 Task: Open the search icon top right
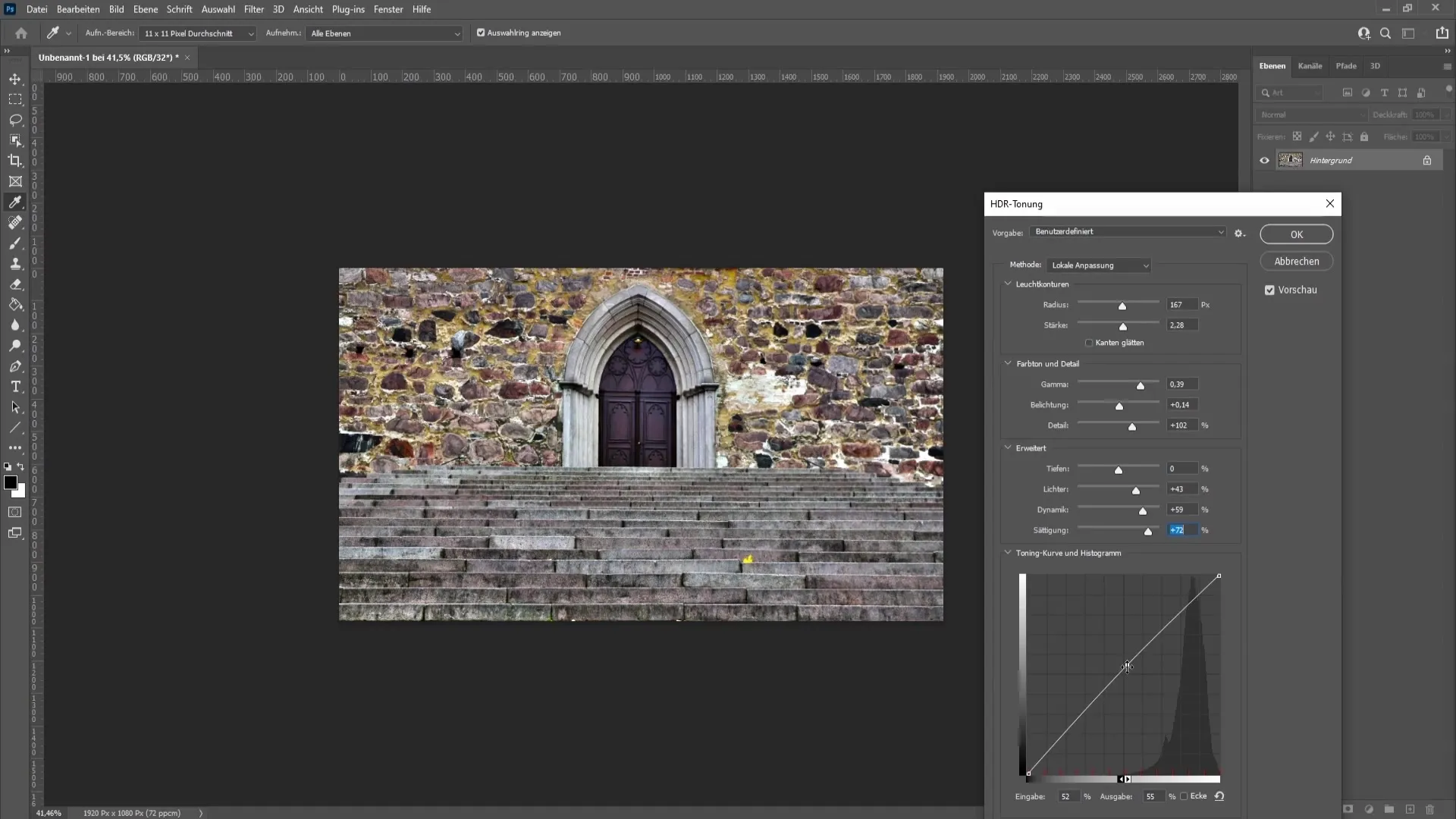tap(1385, 33)
